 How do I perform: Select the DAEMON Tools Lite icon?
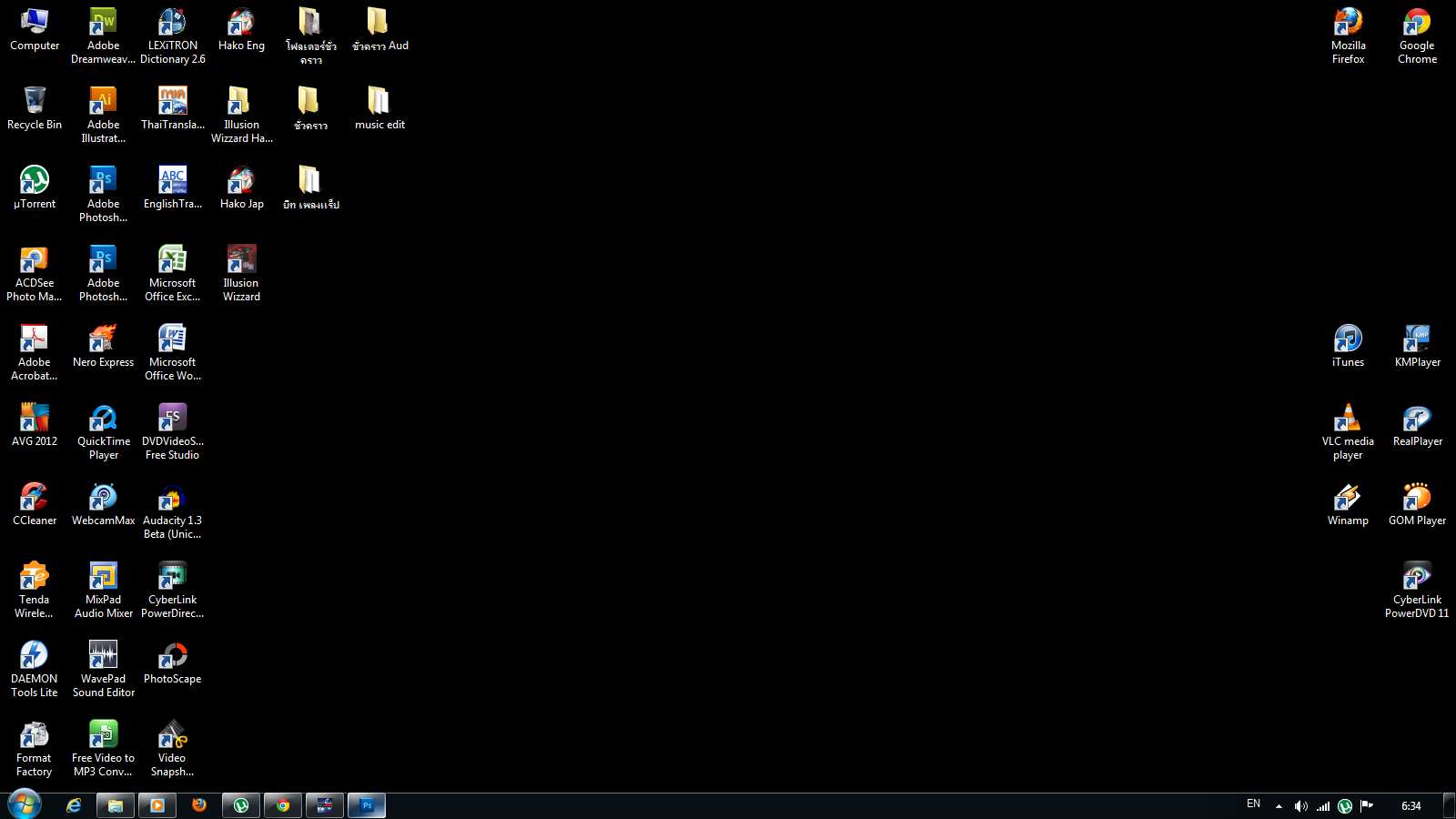(35, 669)
